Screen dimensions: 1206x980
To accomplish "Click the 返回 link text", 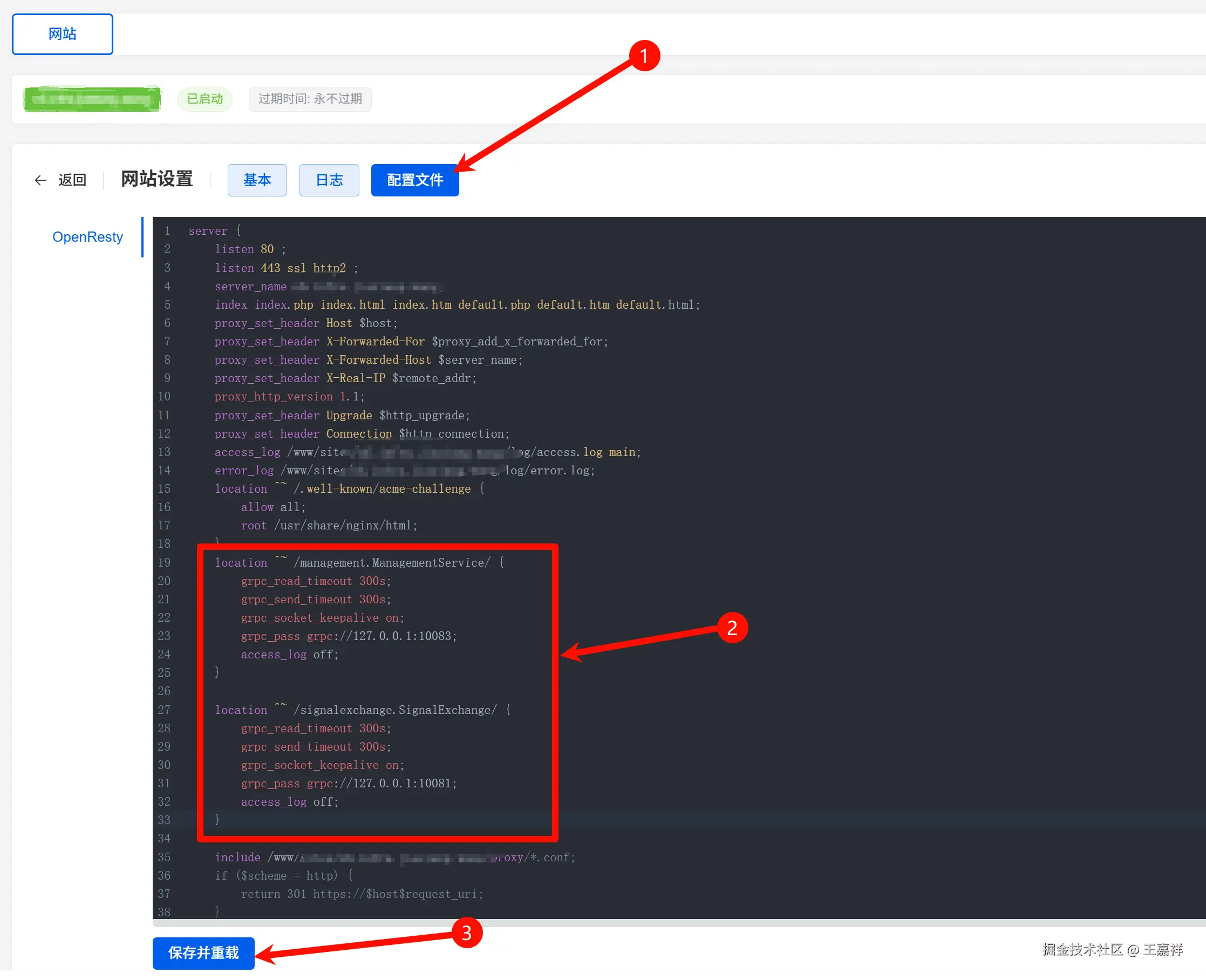I will [72, 180].
